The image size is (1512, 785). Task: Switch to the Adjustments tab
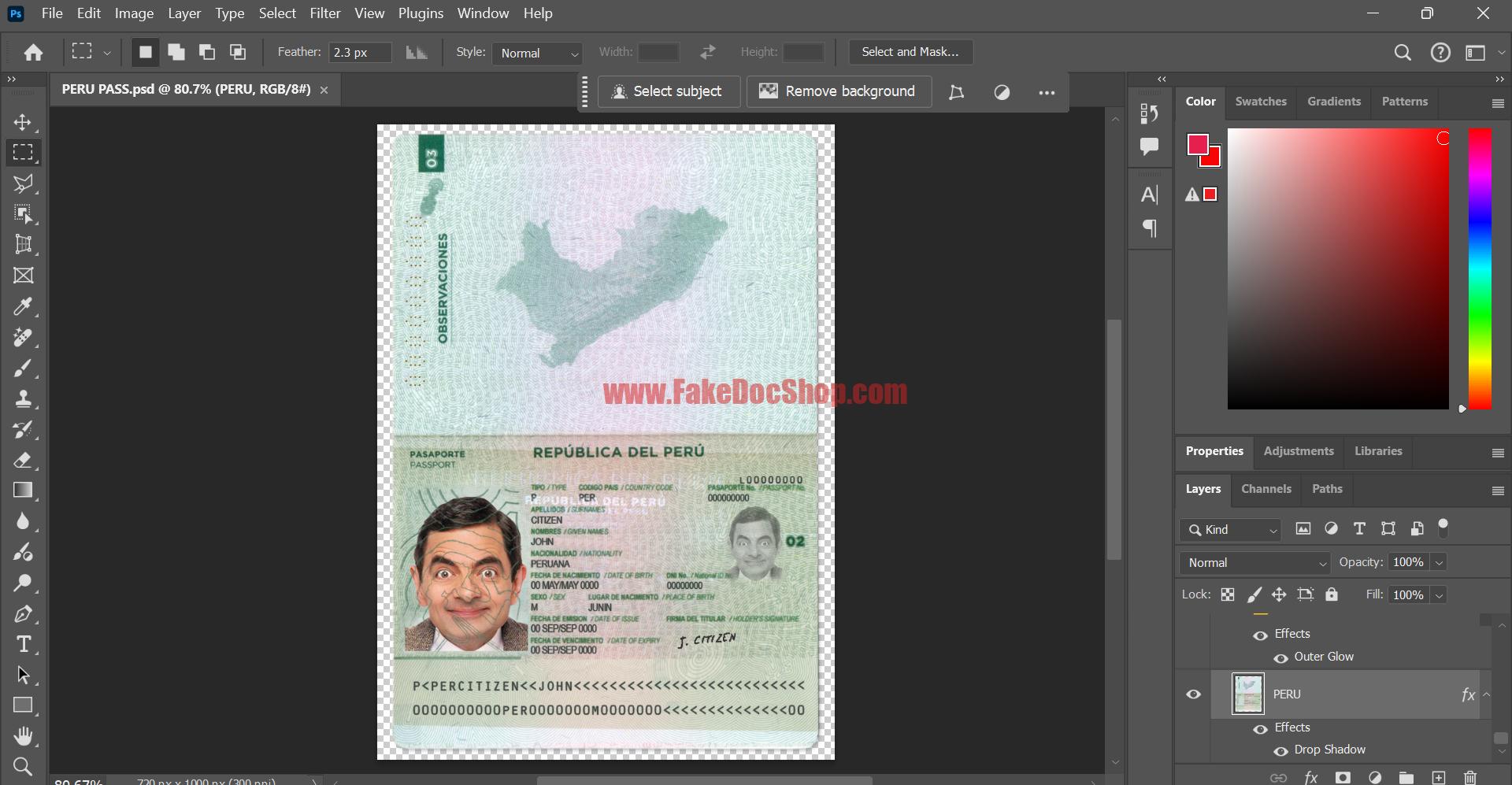pyautogui.click(x=1299, y=451)
